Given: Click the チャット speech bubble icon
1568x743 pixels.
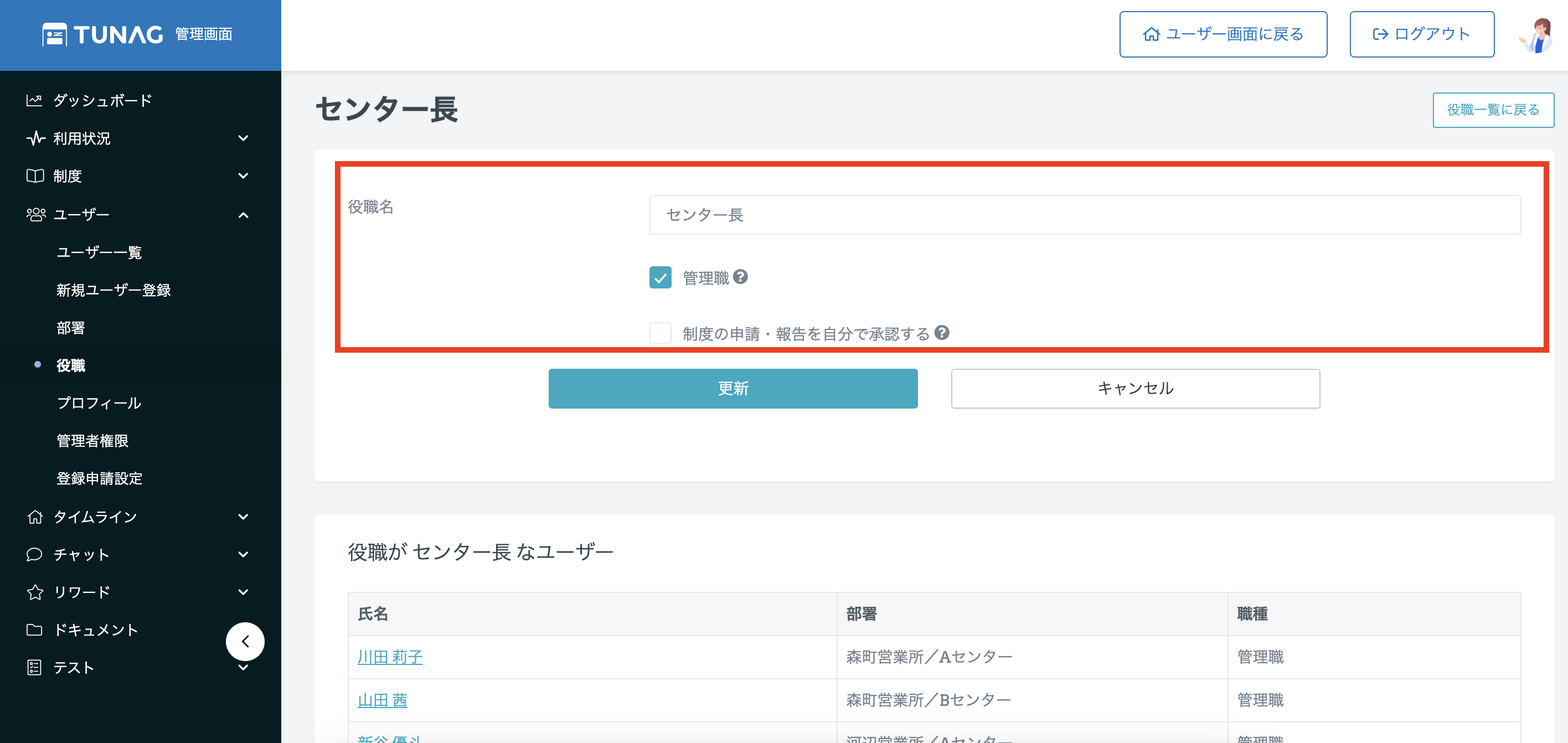Looking at the screenshot, I should [35, 554].
